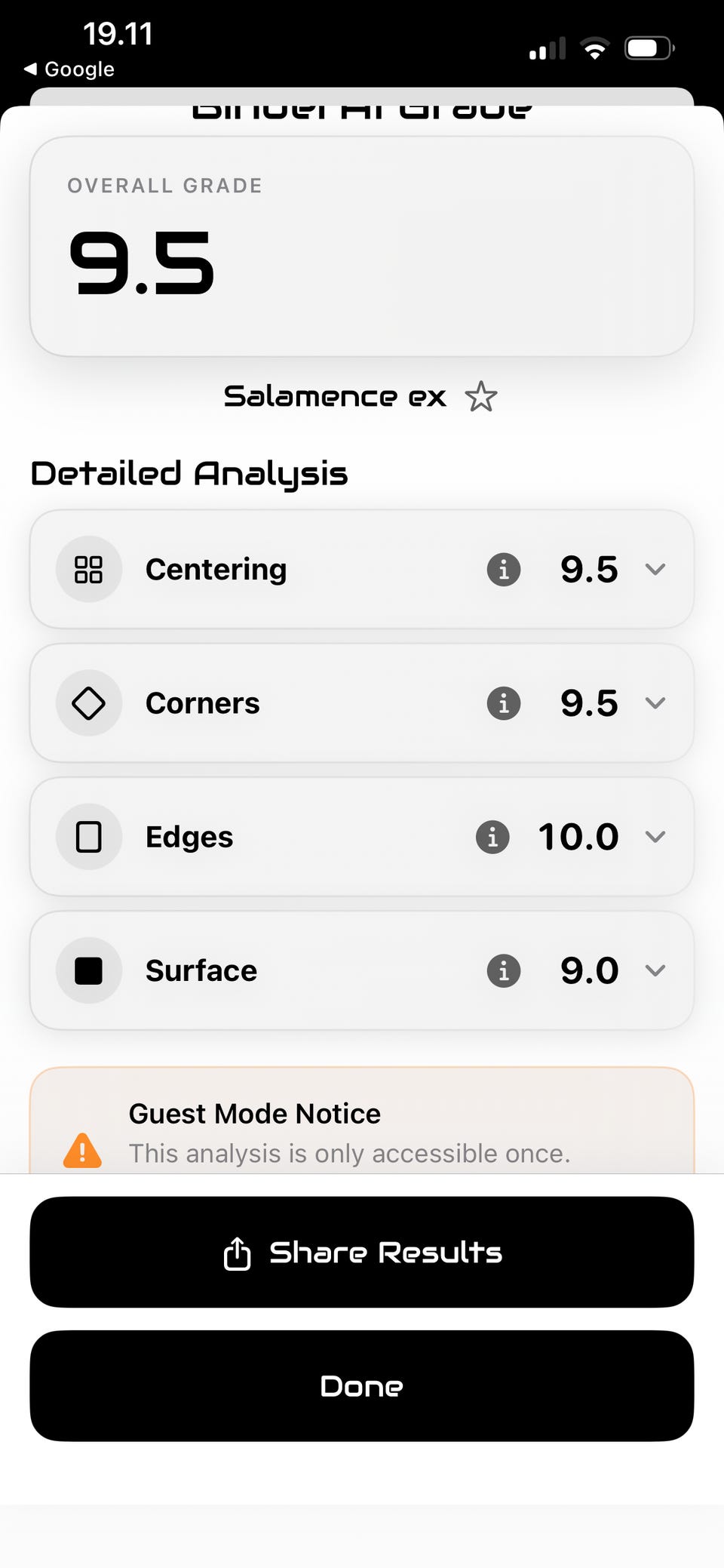Tap the Corners diamond icon
Viewport: 724px width, 1568px height.
pos(89,703)
